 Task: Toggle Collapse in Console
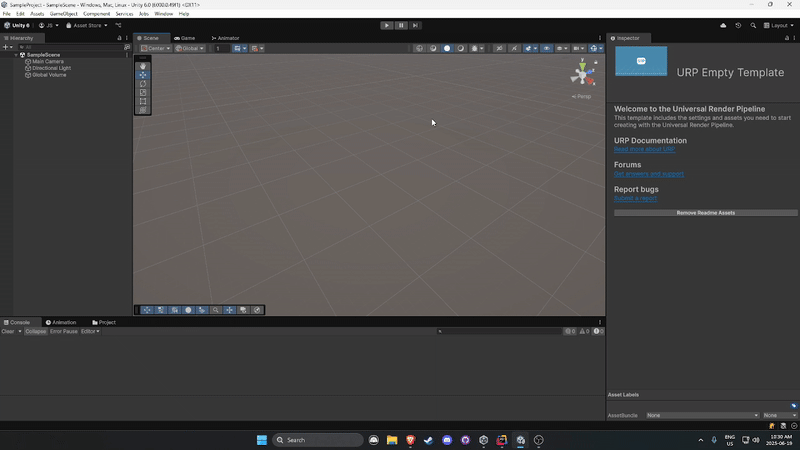pyautogui.click(x=36, y=332)
